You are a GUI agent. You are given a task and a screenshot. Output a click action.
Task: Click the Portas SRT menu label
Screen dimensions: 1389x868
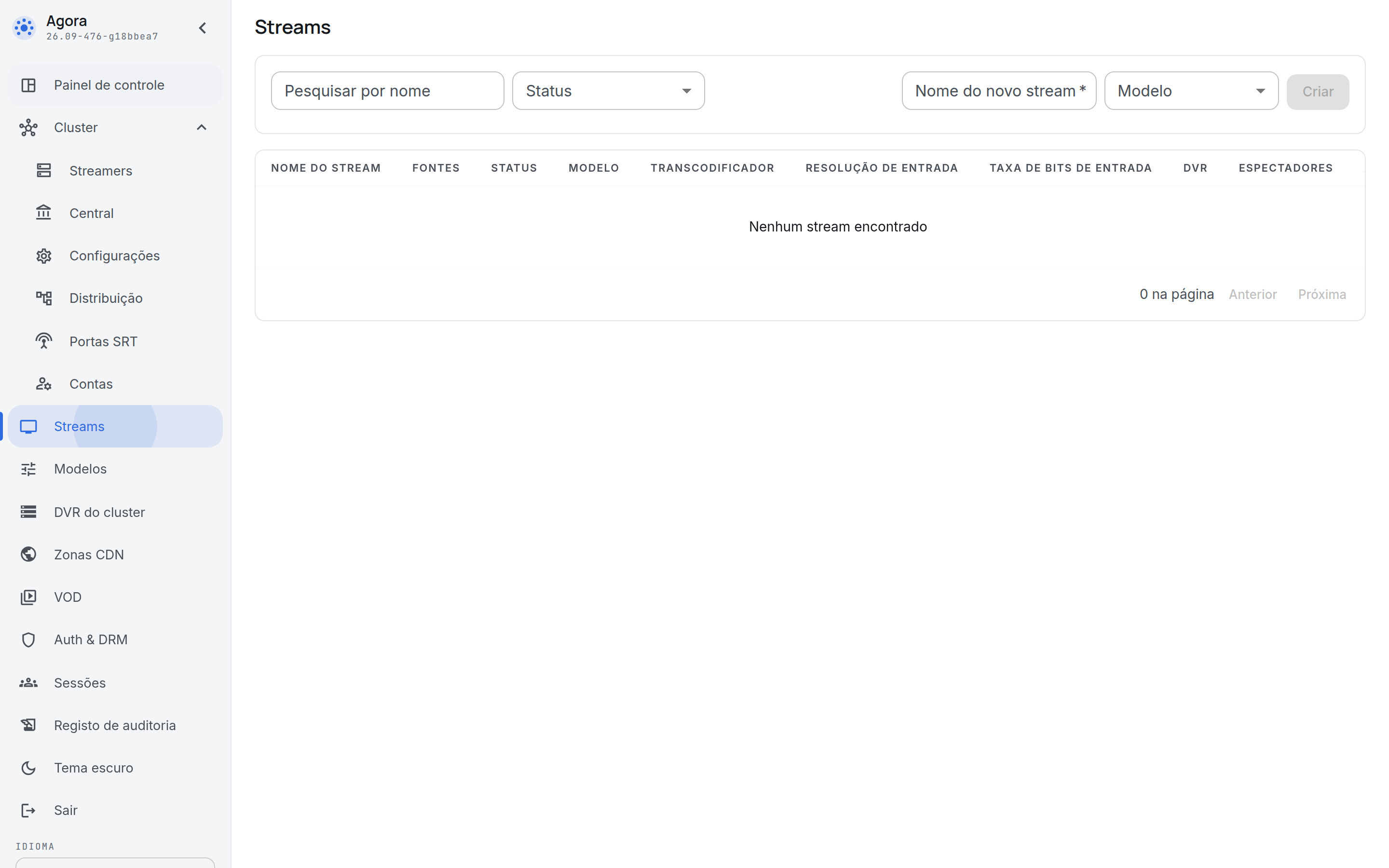pyautogui.click(x=103, y=341)
